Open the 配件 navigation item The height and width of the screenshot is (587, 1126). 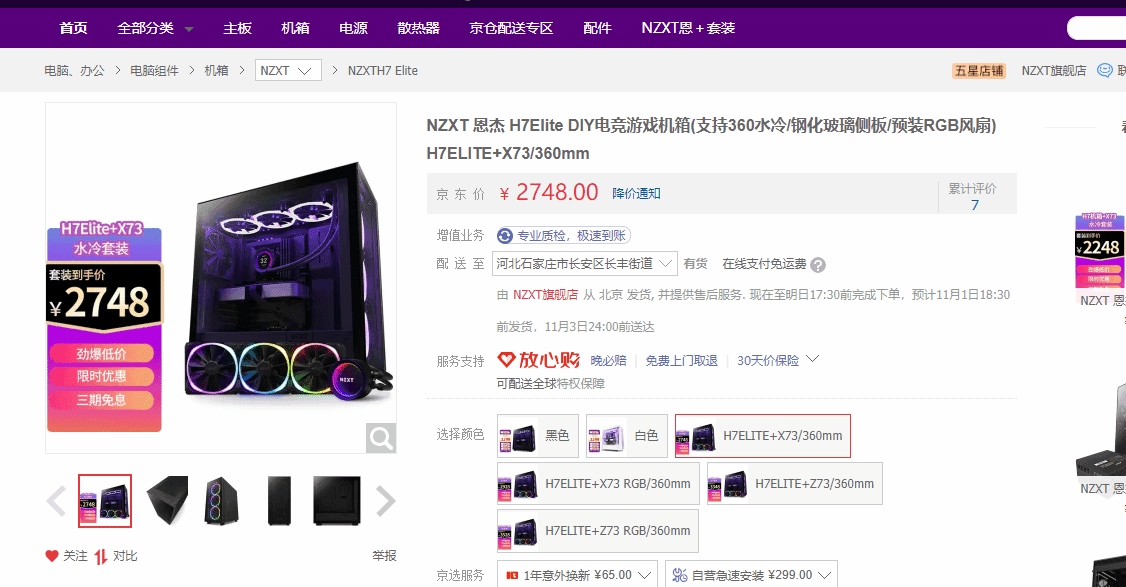[x=597, y=28]
